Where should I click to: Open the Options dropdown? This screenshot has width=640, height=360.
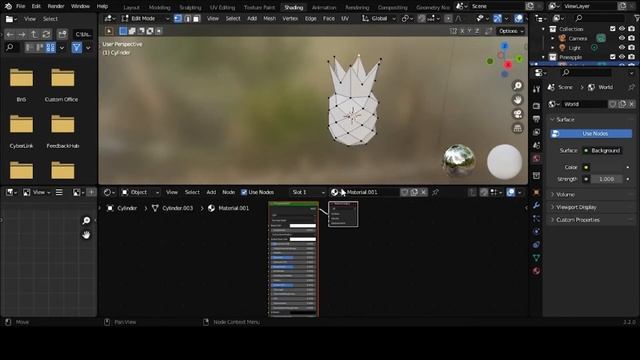(x=511, y=31)
